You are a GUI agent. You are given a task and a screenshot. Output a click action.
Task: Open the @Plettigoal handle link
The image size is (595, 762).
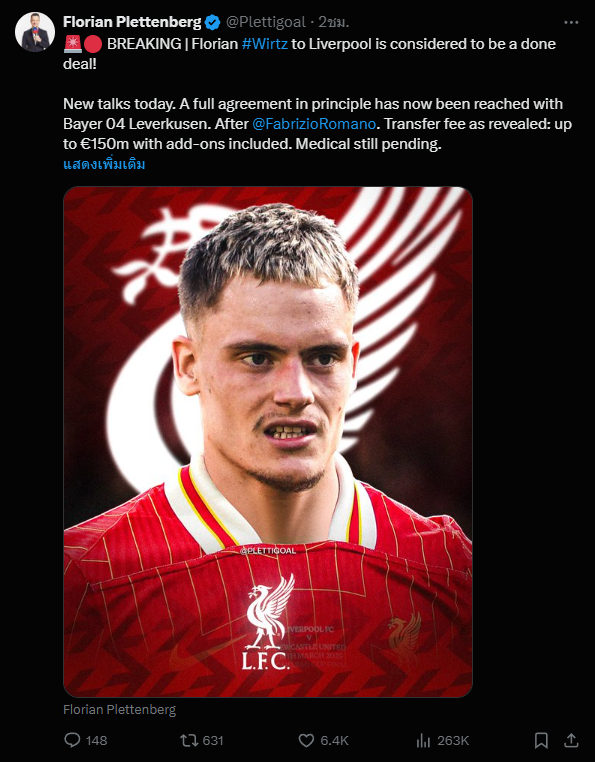(x=265, y=22)
